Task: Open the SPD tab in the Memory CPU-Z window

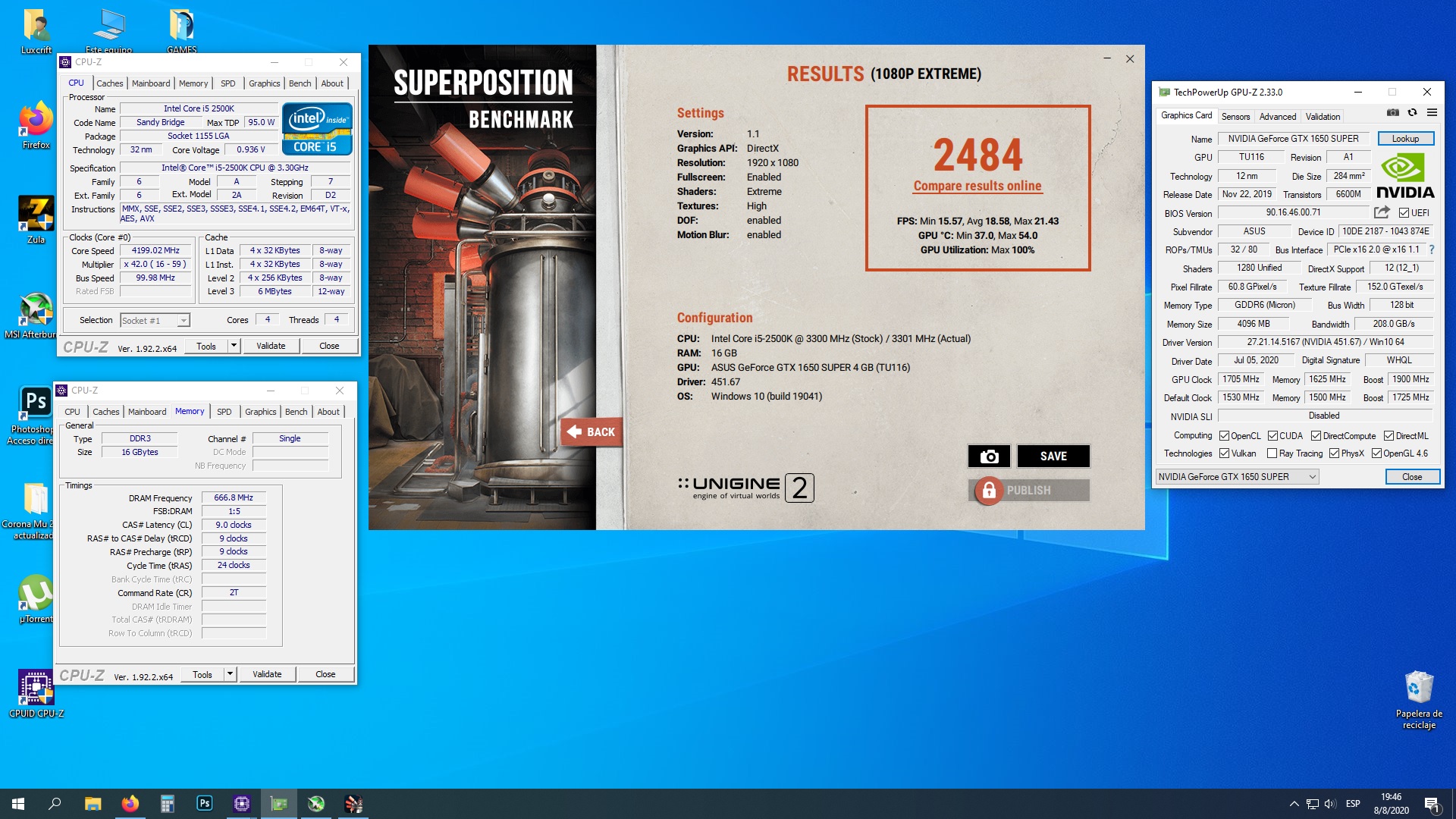Action: 224,412
